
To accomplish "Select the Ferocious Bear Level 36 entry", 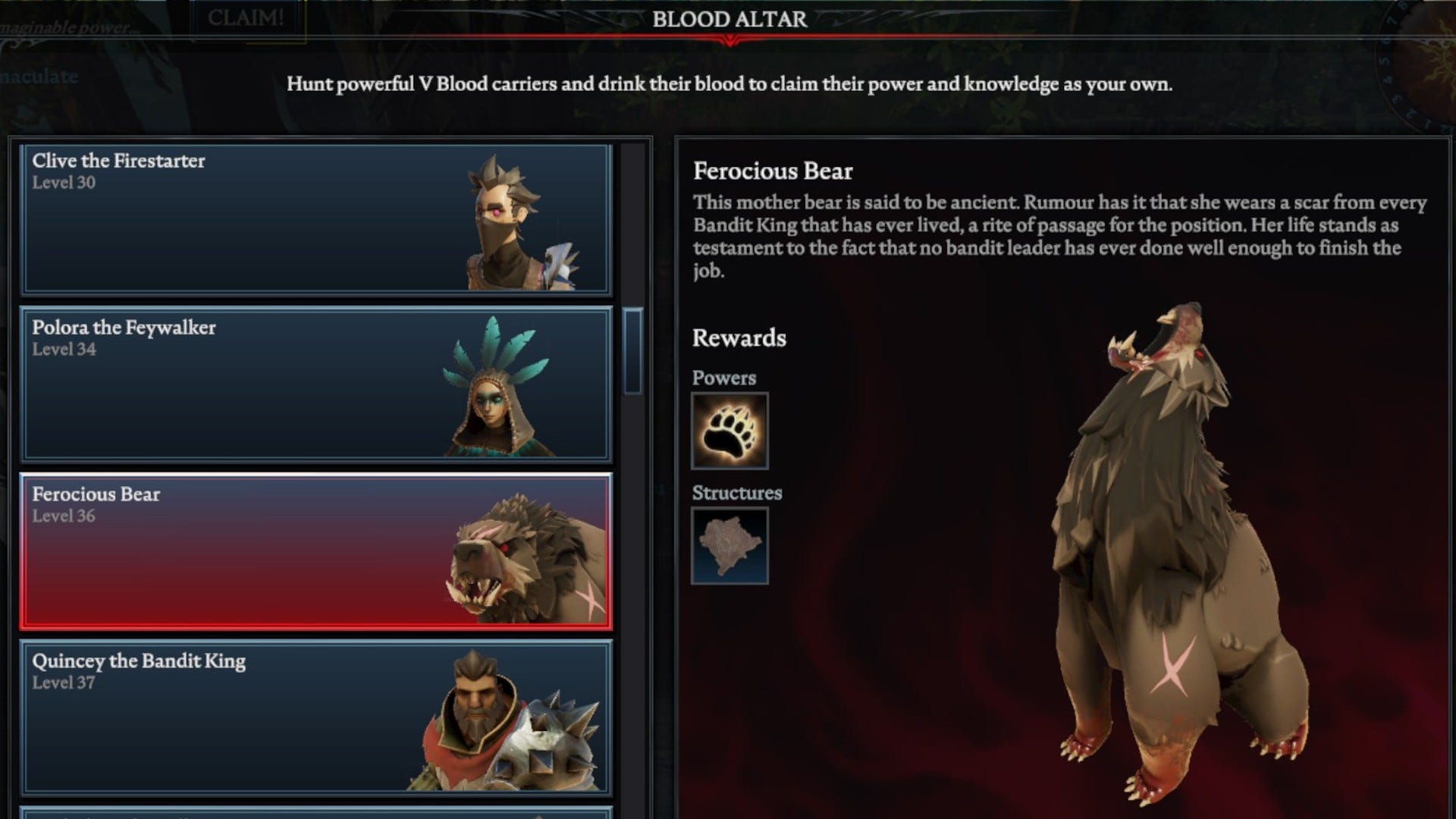I will tap(316, 551).
